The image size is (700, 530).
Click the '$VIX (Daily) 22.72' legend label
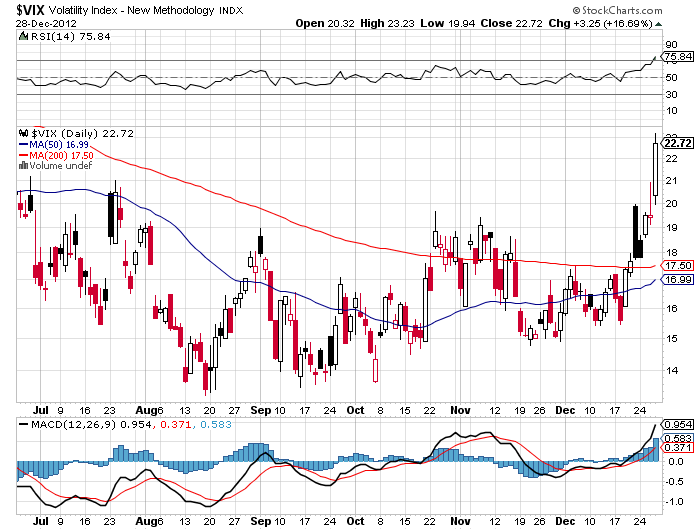tap(82, 134)
